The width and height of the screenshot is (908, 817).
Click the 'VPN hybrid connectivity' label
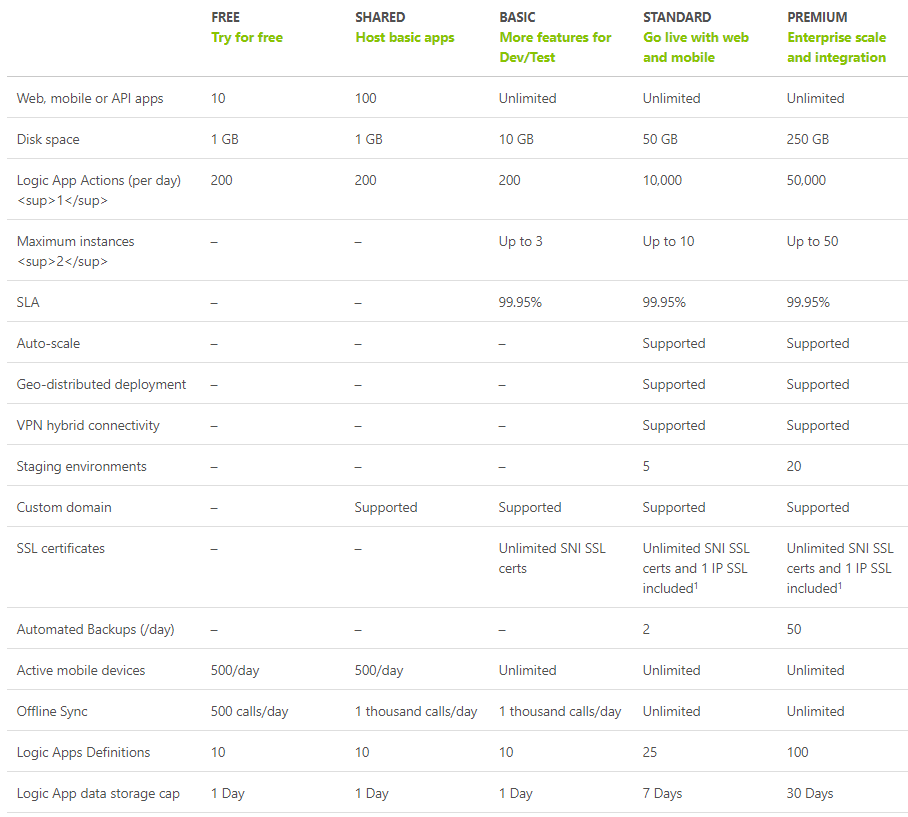[88, 426]
